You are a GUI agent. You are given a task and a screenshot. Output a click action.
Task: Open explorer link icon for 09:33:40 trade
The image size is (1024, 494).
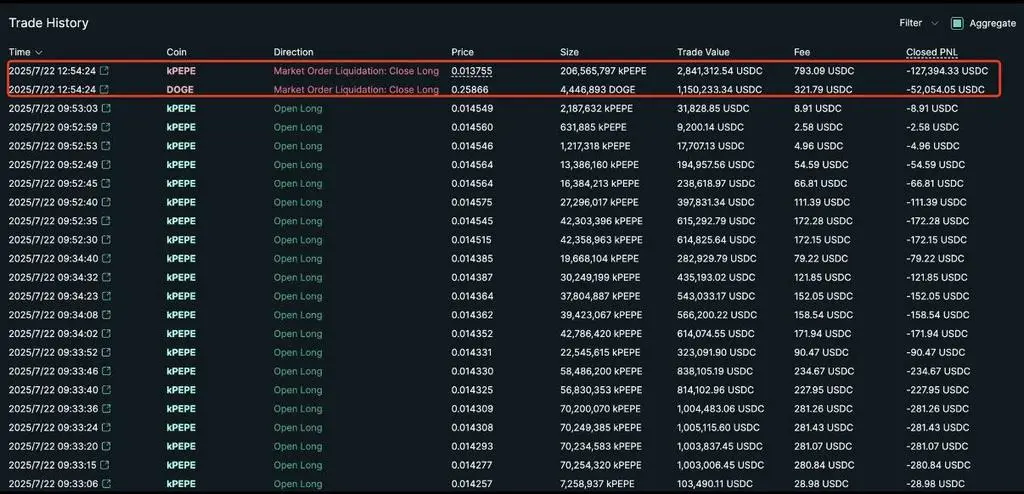coord(106,390)
